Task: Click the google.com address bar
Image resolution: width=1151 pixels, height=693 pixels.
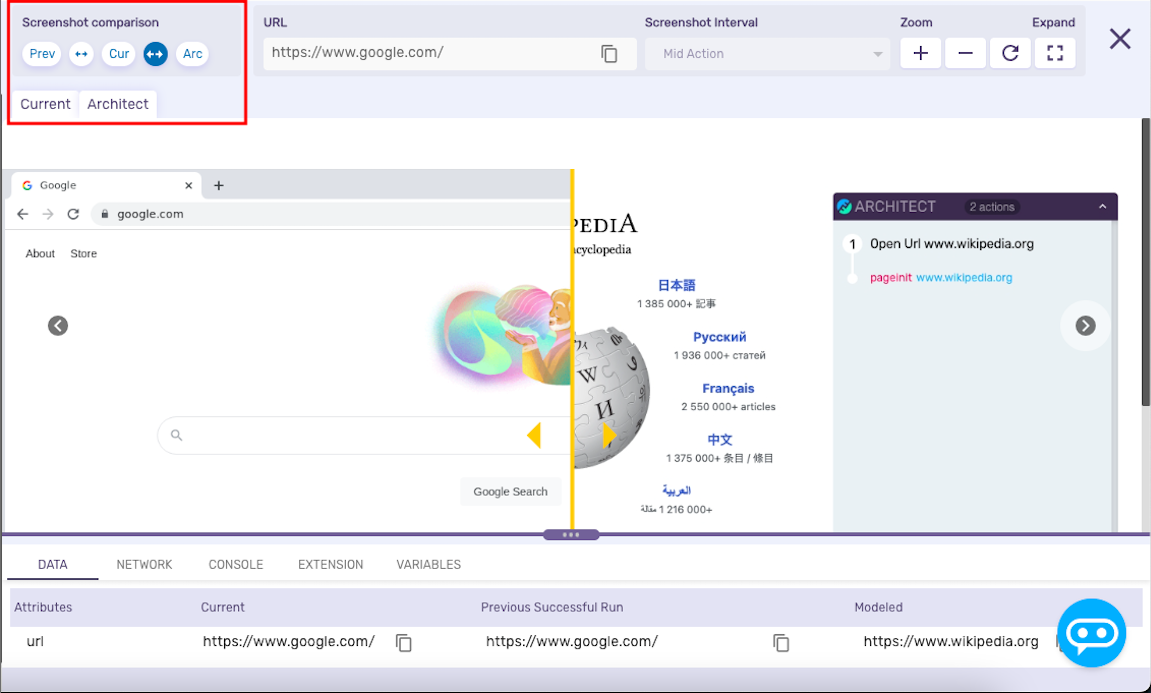Action: [330, 214]
